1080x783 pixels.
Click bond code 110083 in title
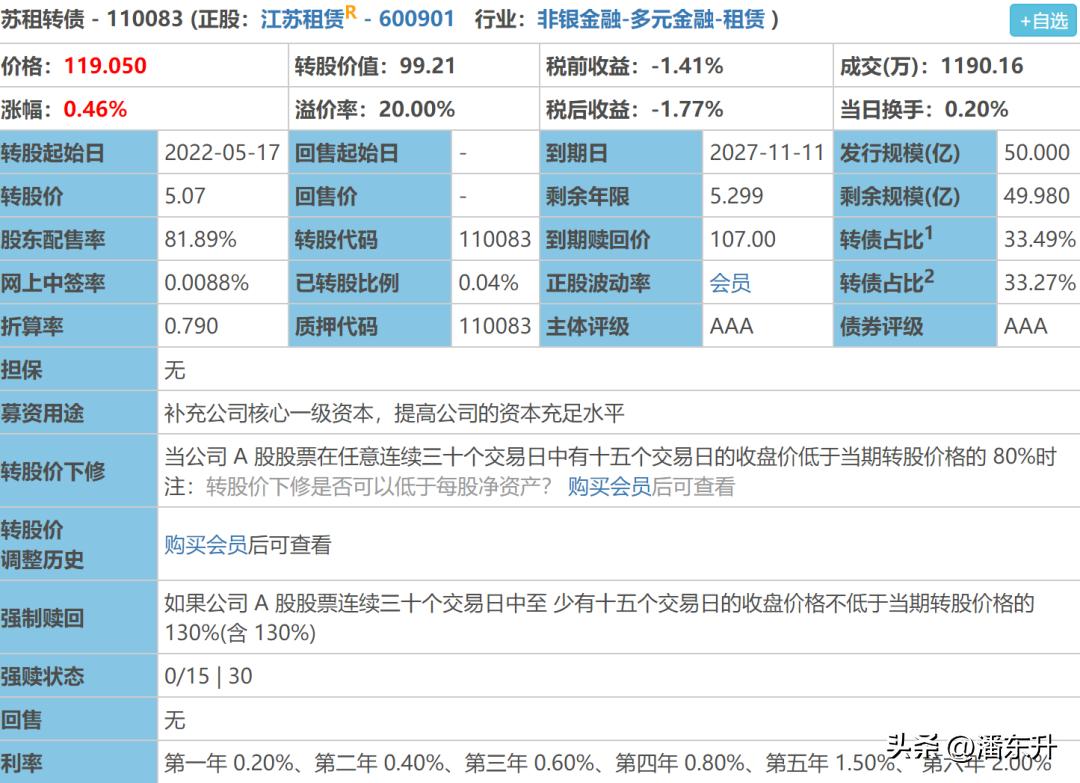point(143,18)
